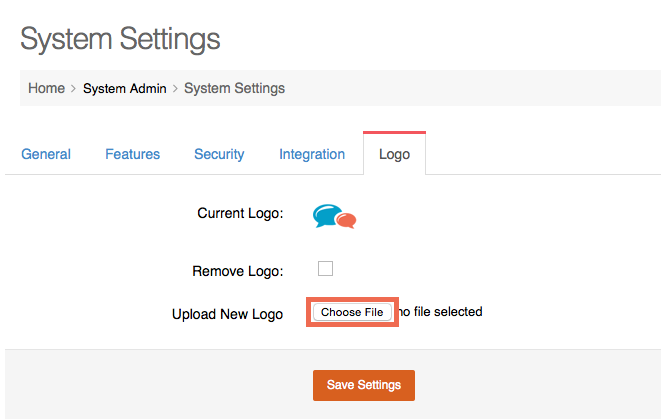661x419 pixels.
Task: Click the 'Remove Logo:' label
Action: pyautogui.click(x=238, y=271)
